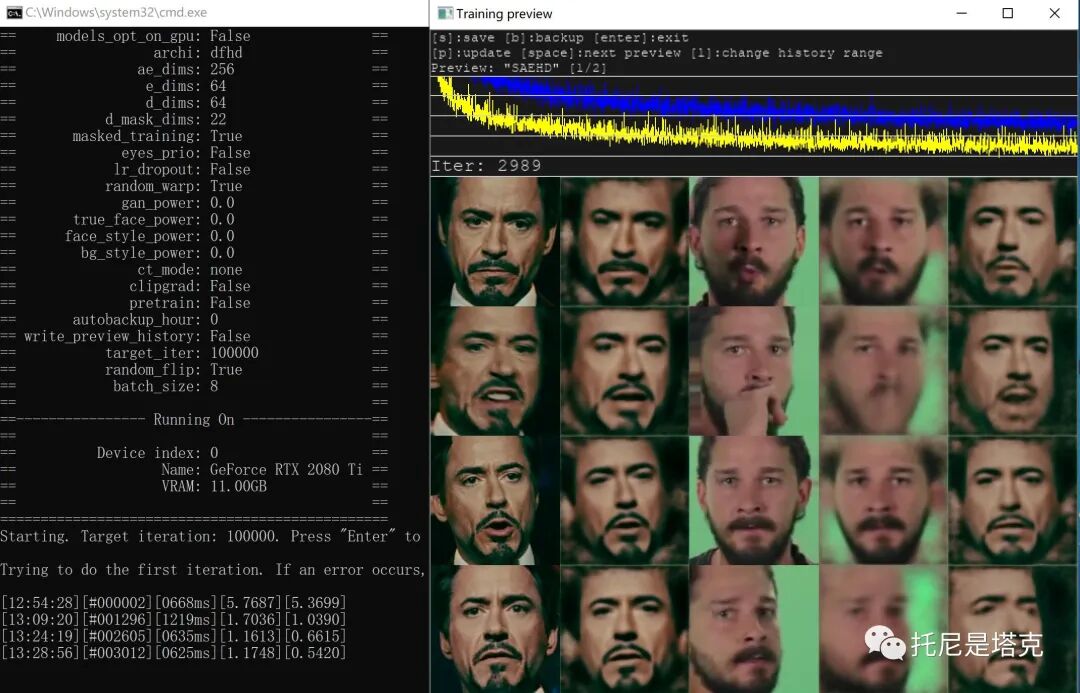
Task: Click the 'e_dims: 64' line
Action: 185,85
